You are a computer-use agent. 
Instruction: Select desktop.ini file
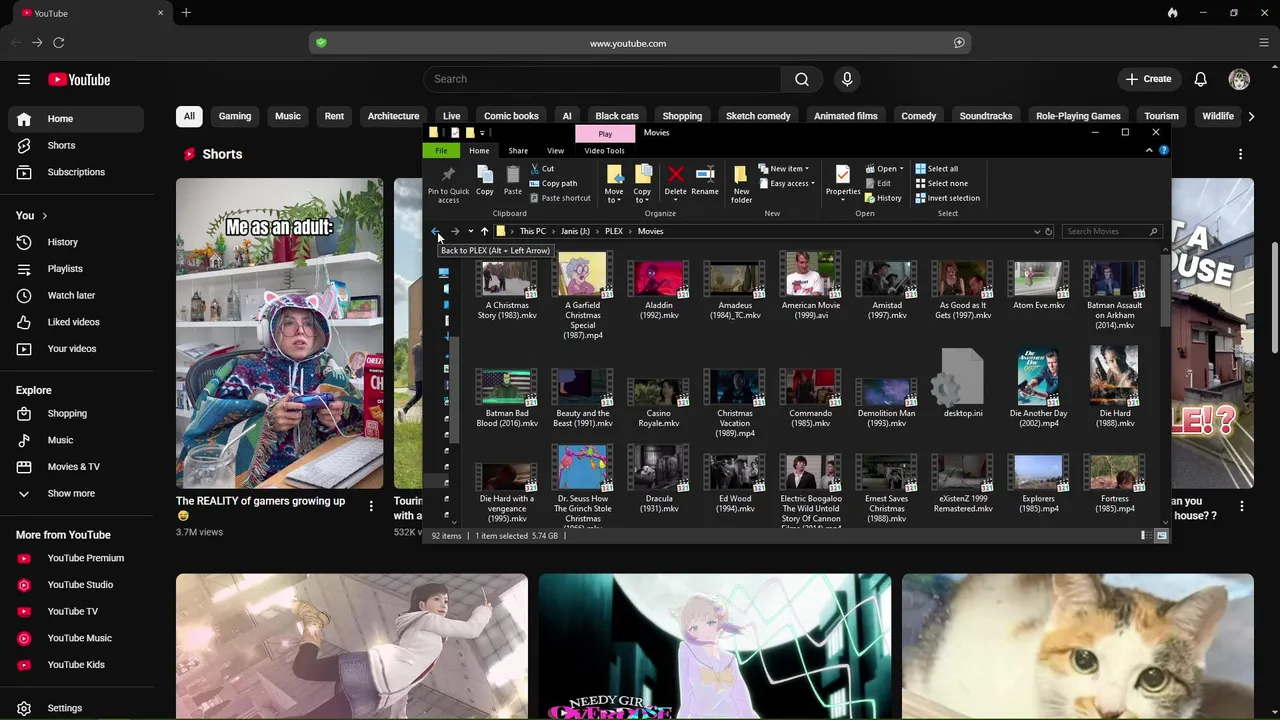point(963,383)
